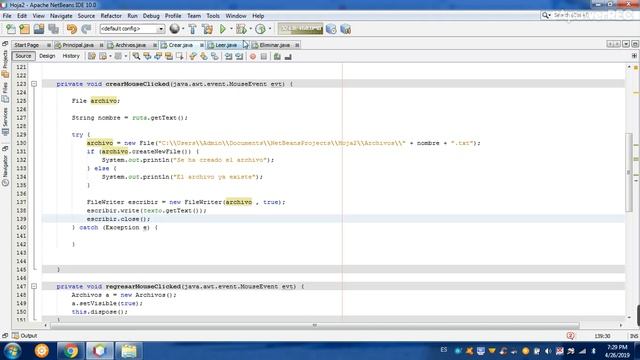Open the Output panel button
The height and width of the screenshot is (360, 640).
point(25,336)
